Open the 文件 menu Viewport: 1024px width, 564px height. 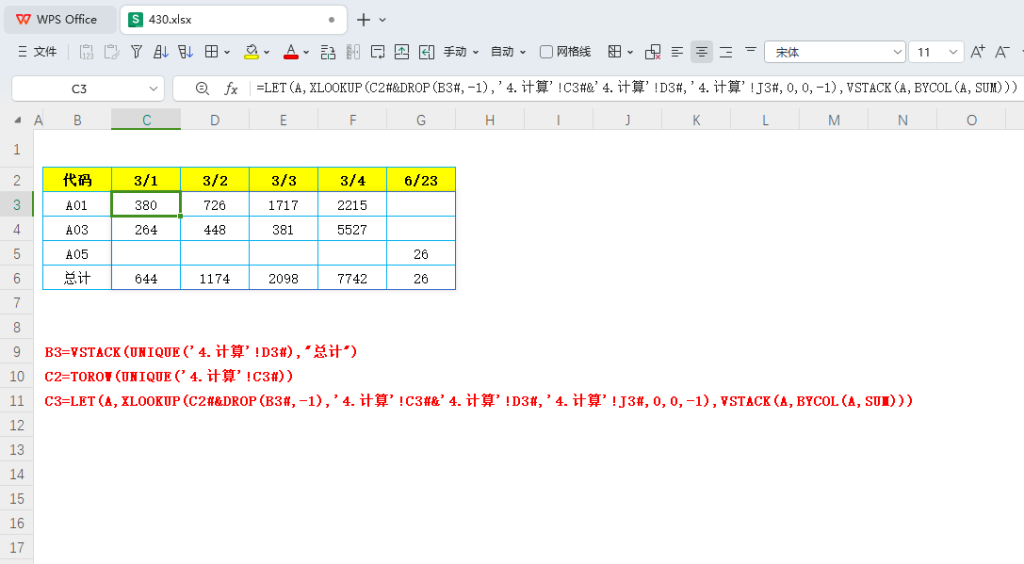[38, 52]
